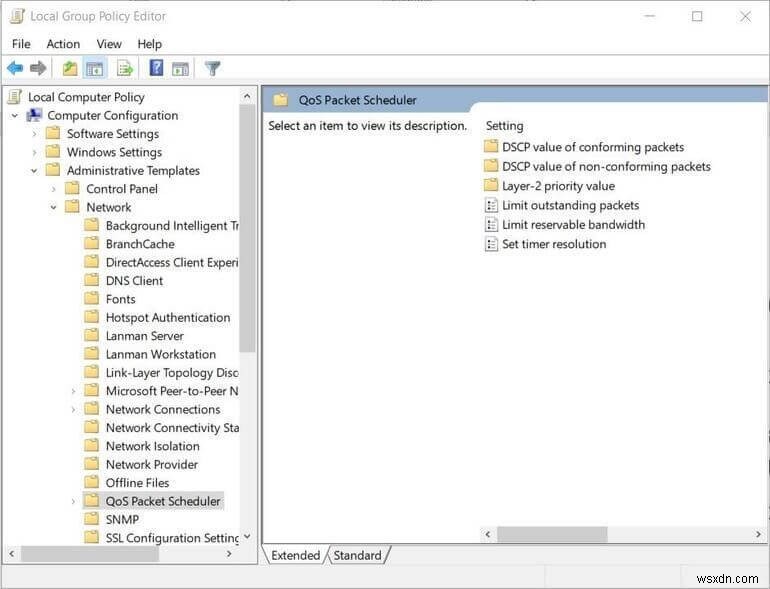Switch to the Extended tab

[295, 555]
